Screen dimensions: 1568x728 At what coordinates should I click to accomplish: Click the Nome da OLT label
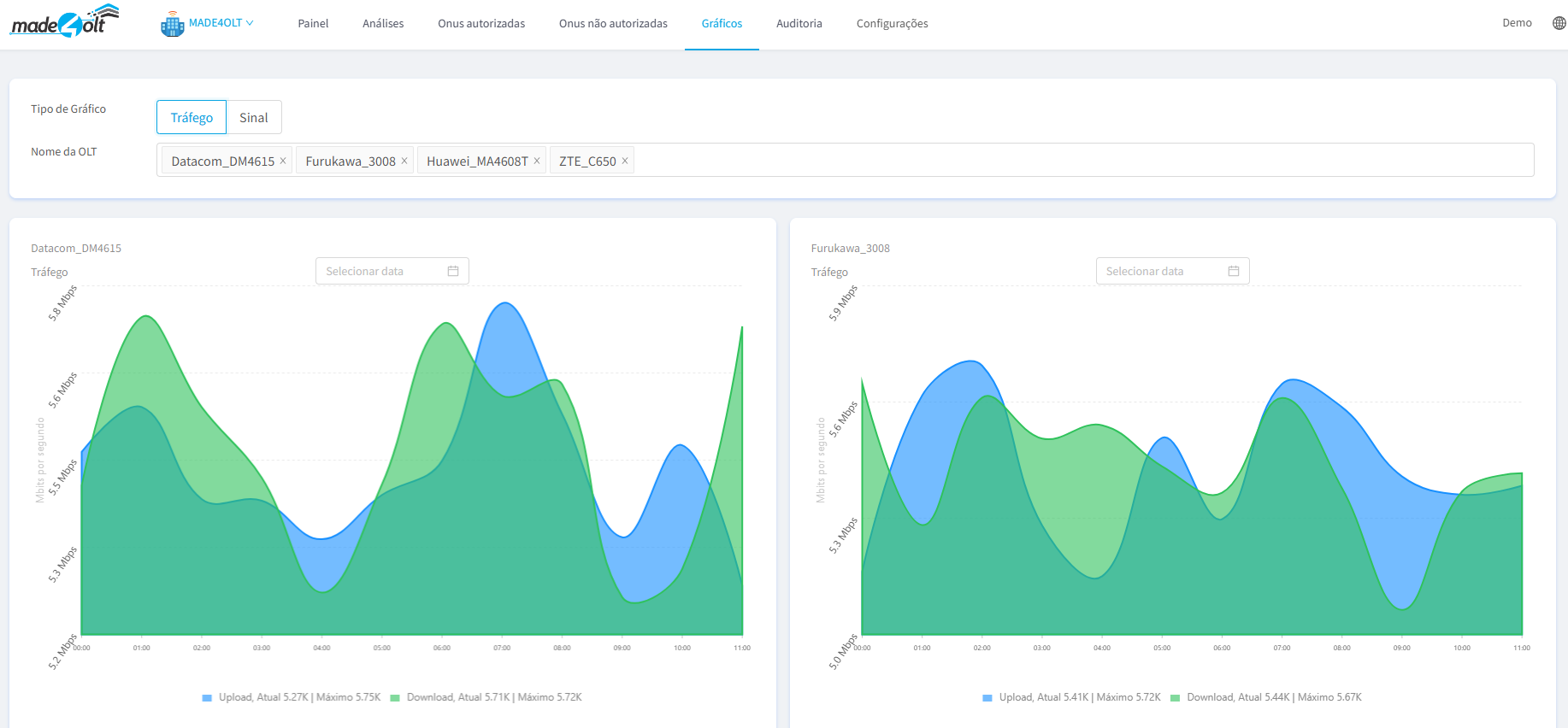[x=64, y=151]
